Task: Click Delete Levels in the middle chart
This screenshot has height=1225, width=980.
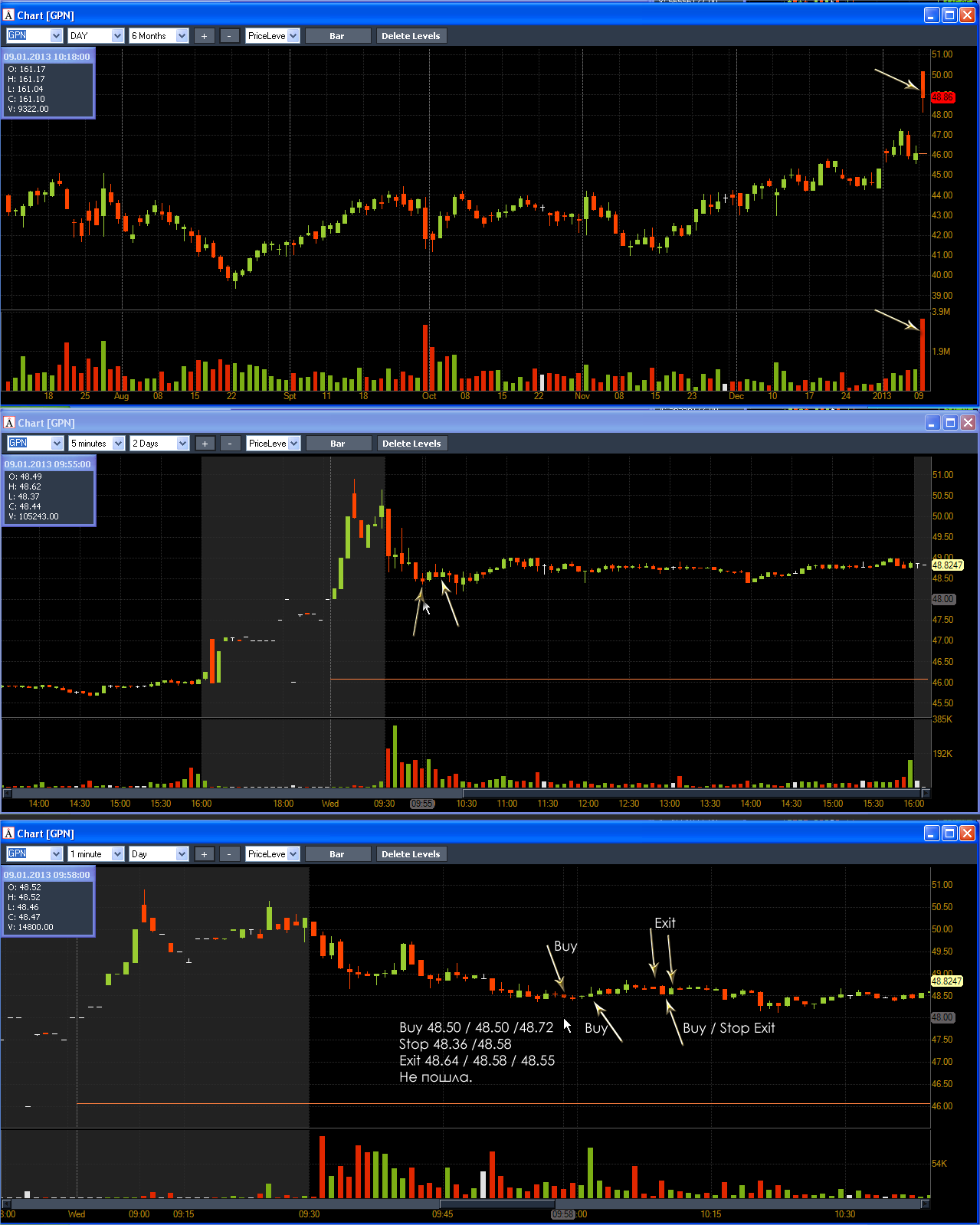Action: (x=411, y=444)
